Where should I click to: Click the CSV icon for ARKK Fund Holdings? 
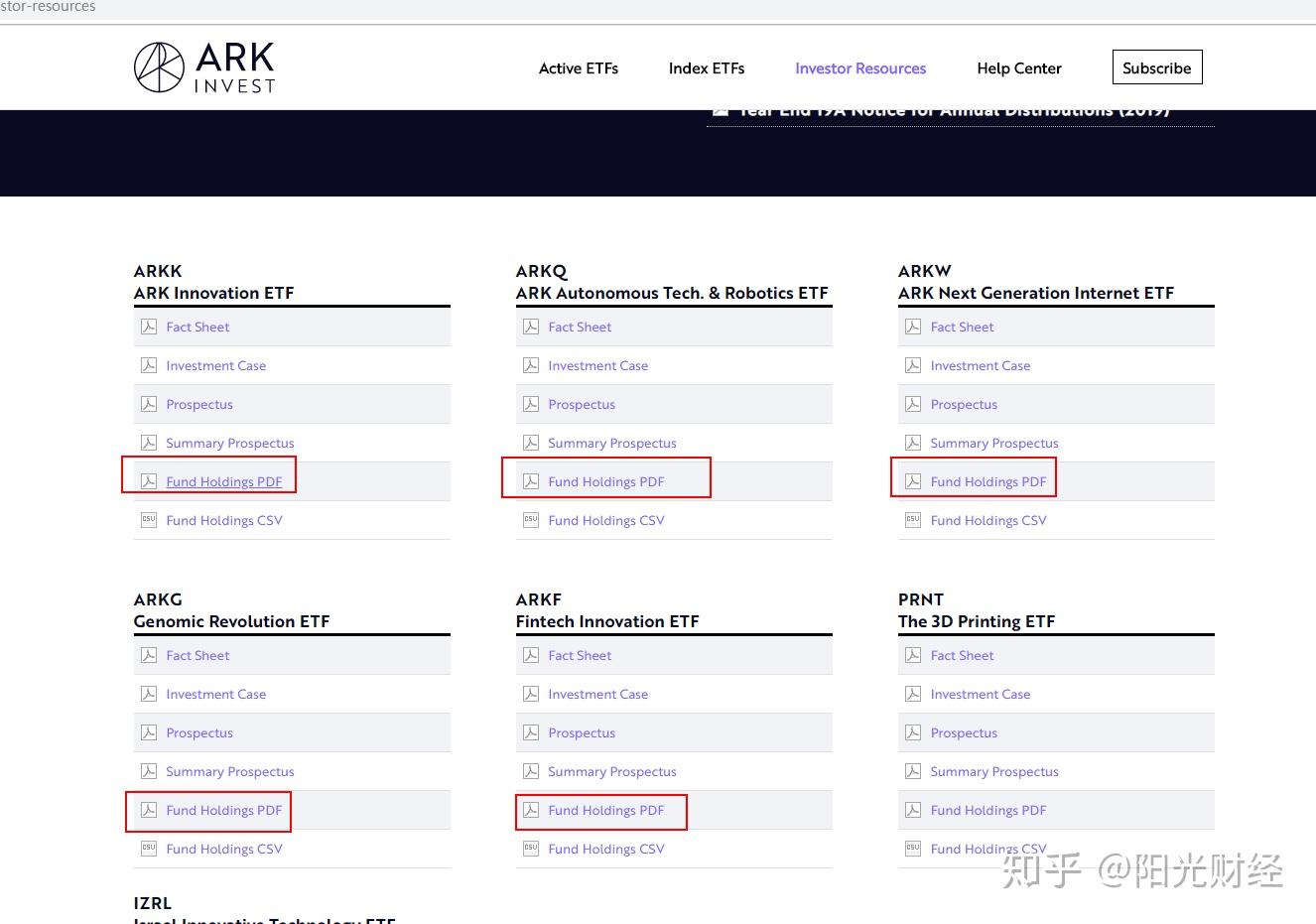(x=149, y=519)
